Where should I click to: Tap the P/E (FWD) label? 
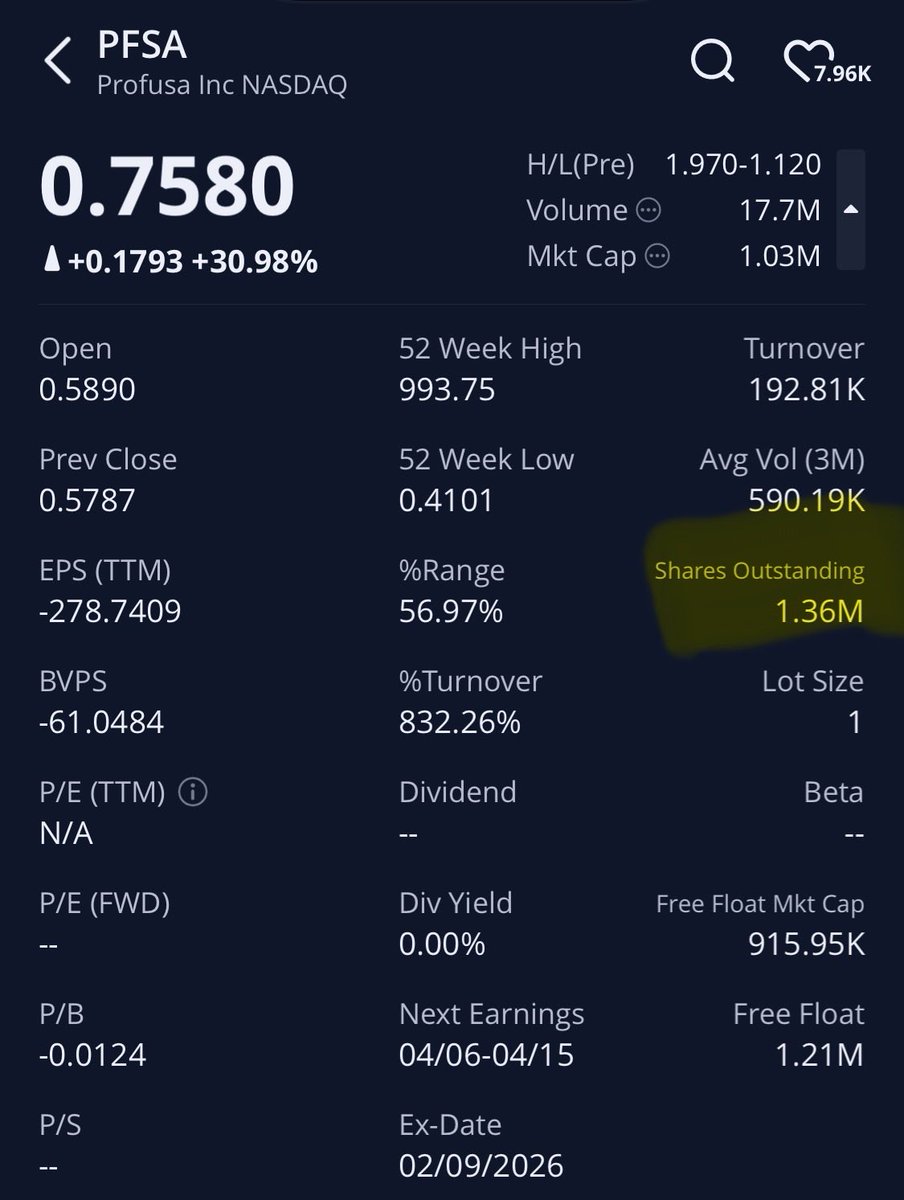104,904
